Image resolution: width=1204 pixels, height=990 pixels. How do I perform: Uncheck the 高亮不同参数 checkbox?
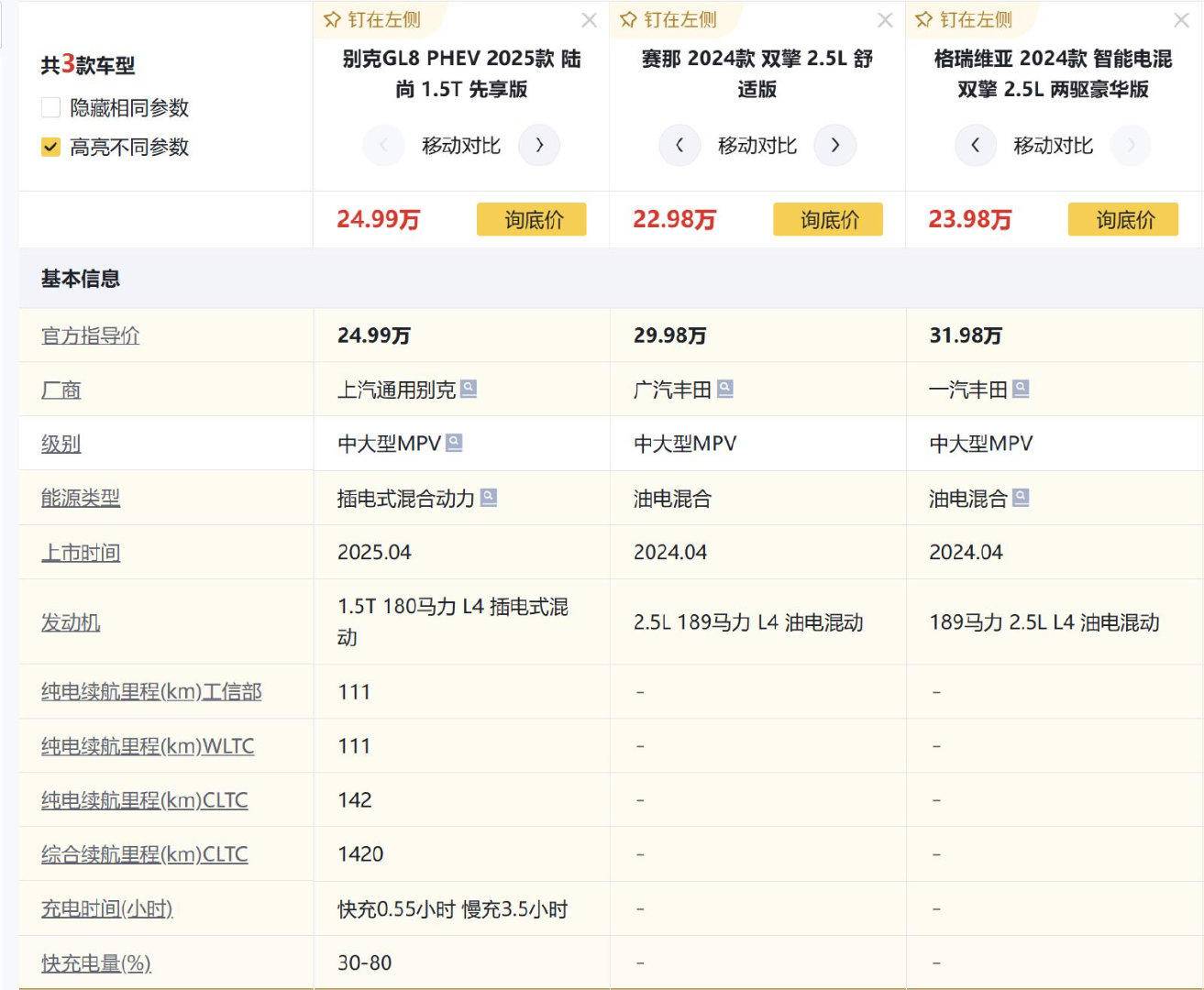pyautogui.click(x=51, y=147)
